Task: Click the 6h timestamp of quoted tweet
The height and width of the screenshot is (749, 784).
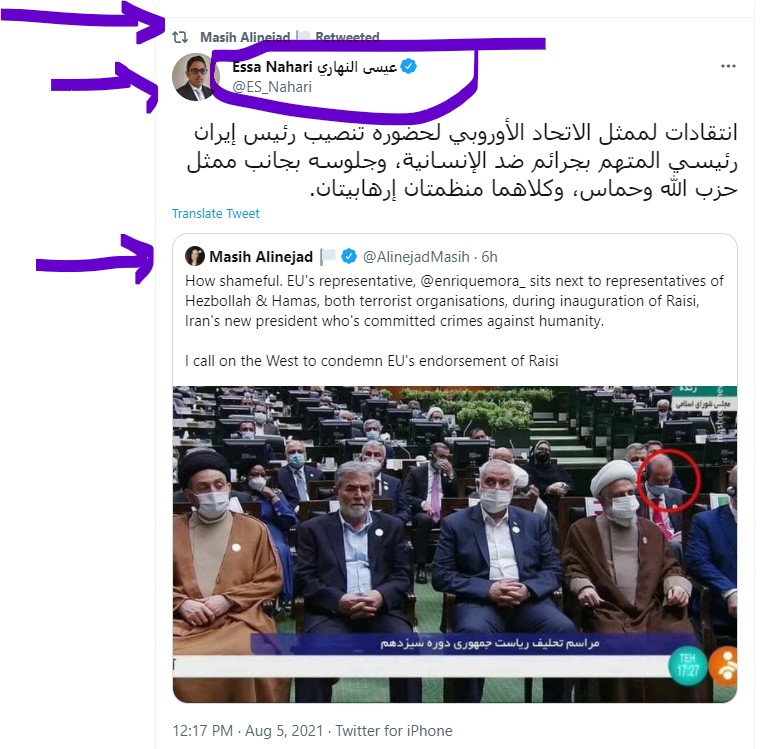Action: [490, 256]
